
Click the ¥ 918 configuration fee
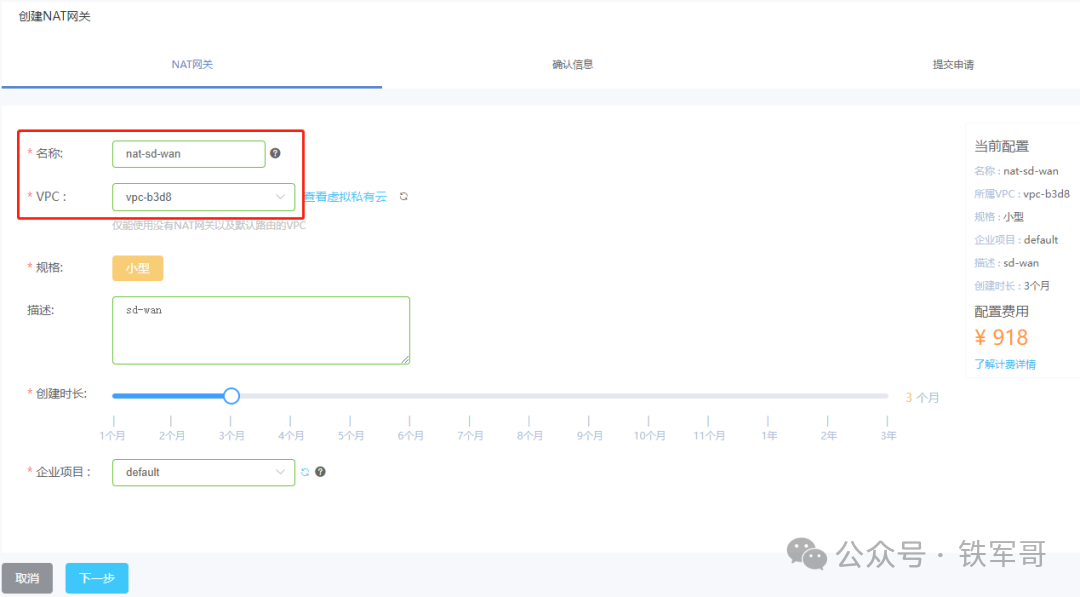(x=1001, y=337)
